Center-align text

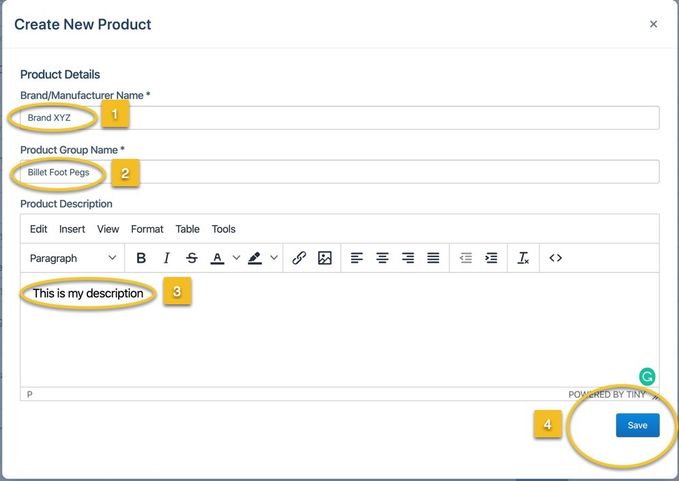[382, 258]
